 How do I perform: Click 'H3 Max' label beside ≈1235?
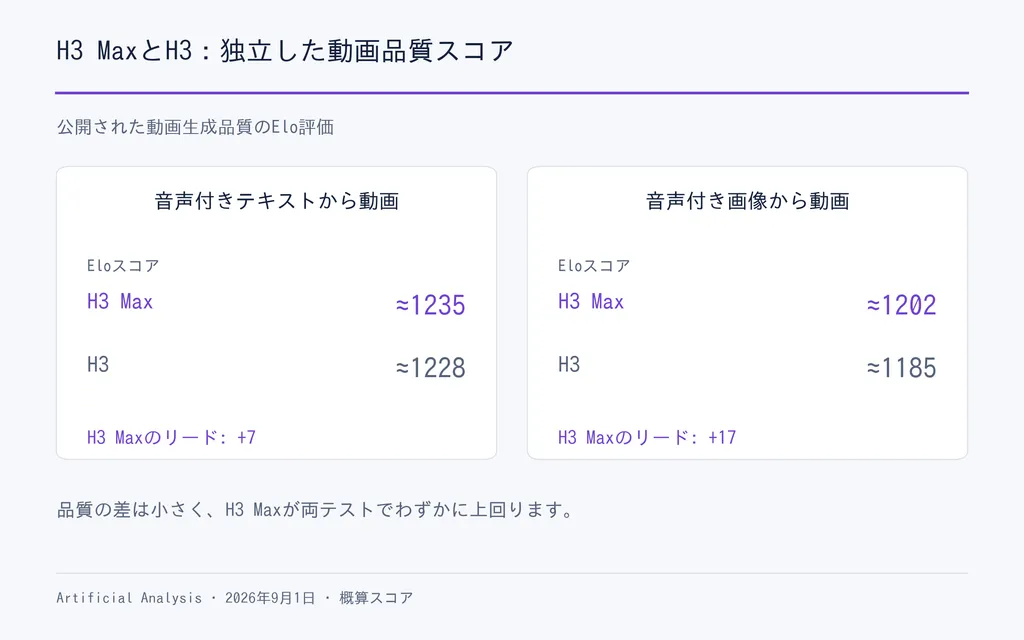(120, 302)
